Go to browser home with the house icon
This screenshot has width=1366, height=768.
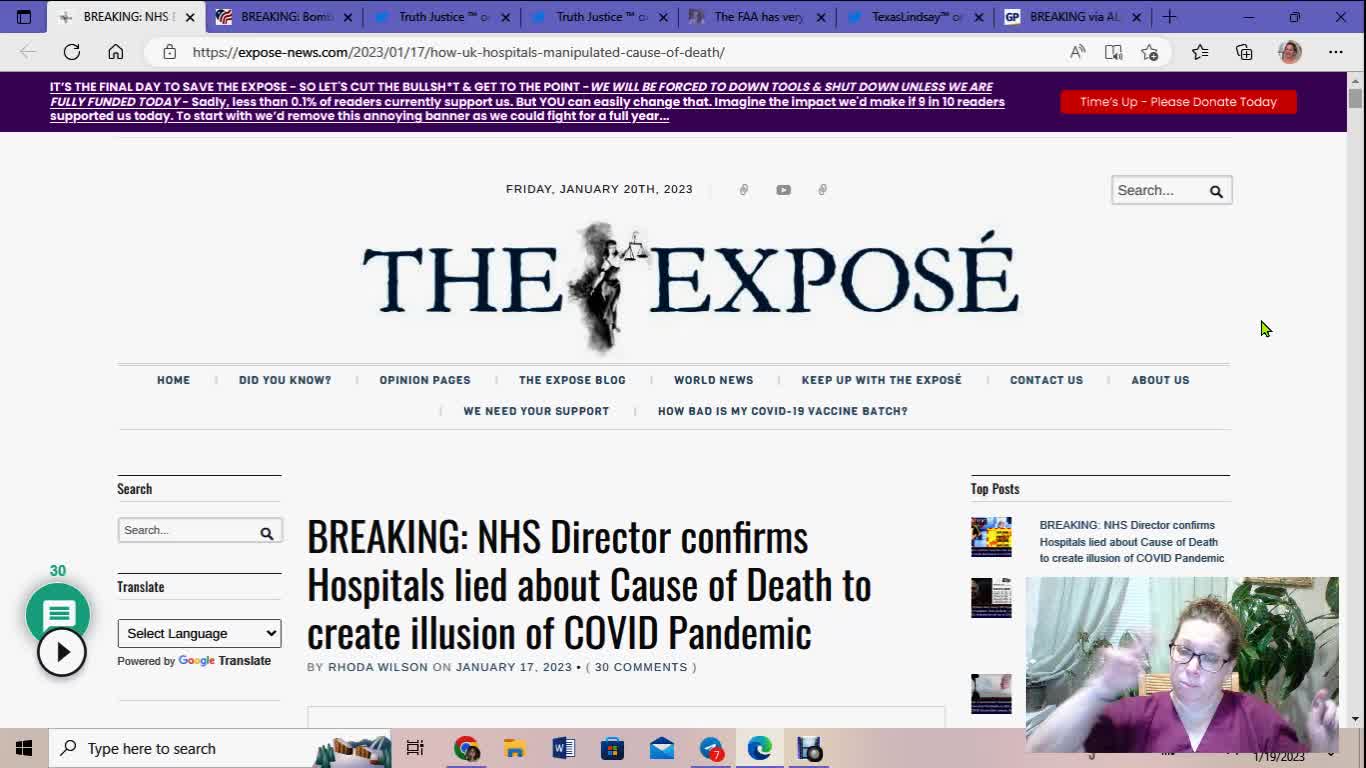(x=116, y=52)
